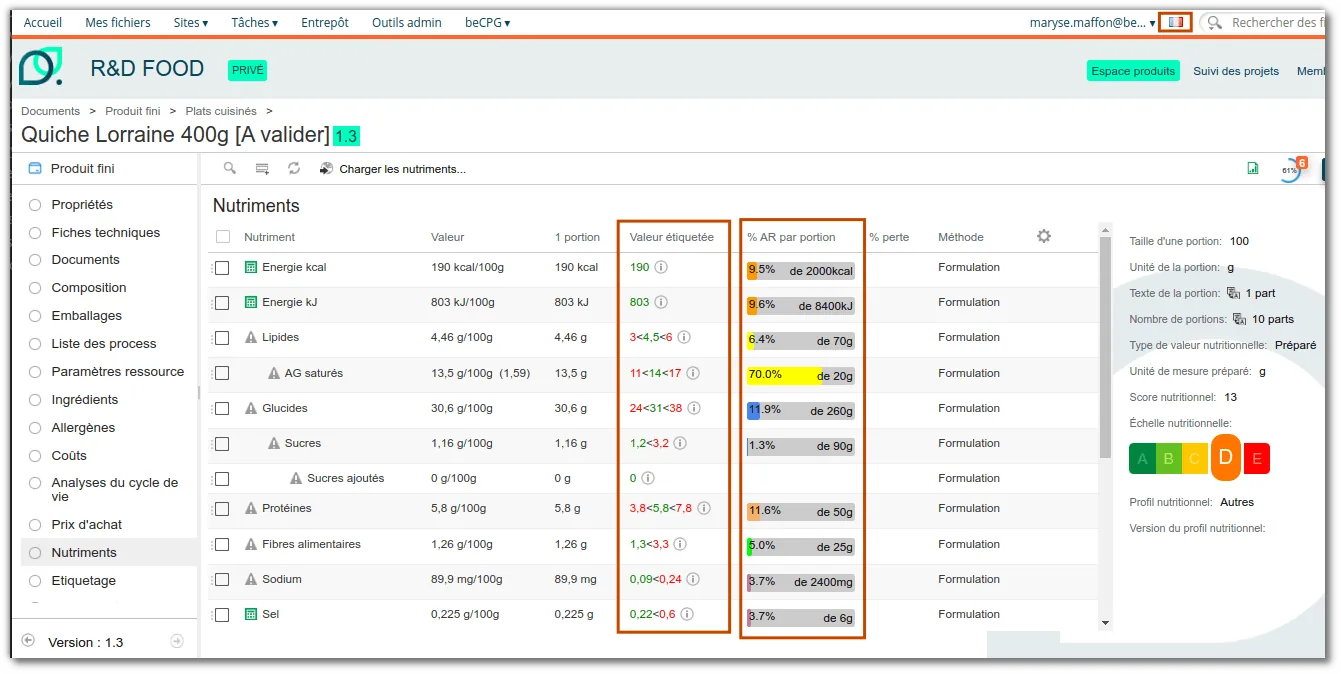Click info icon next to Energie kcal value 190
1341x674 pixels.
tap(661, 267)
